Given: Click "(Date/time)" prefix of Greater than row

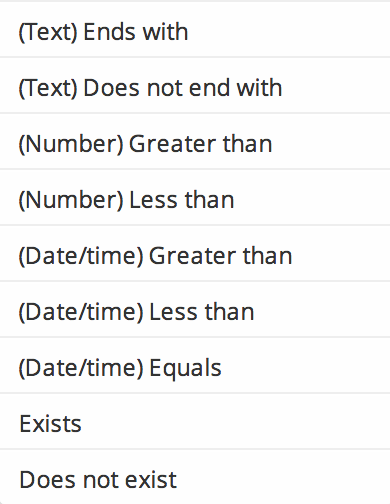Looking at the screenshot, I should (x=81, y=257).
